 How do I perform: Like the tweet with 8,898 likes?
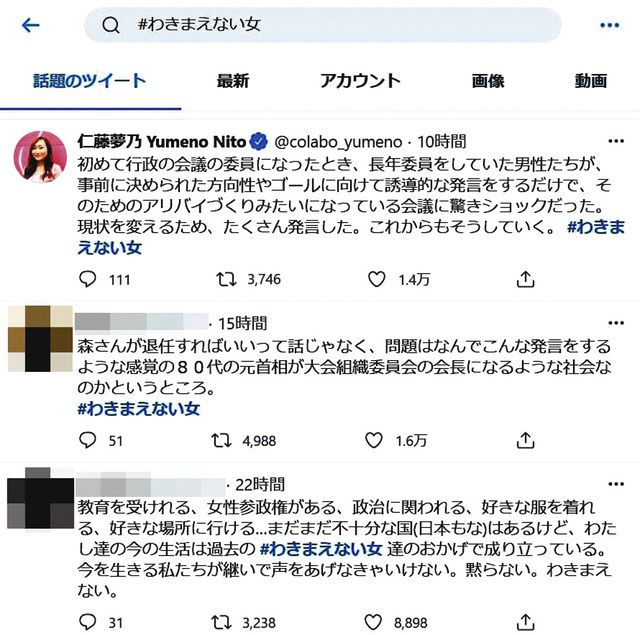click(373, 622)
